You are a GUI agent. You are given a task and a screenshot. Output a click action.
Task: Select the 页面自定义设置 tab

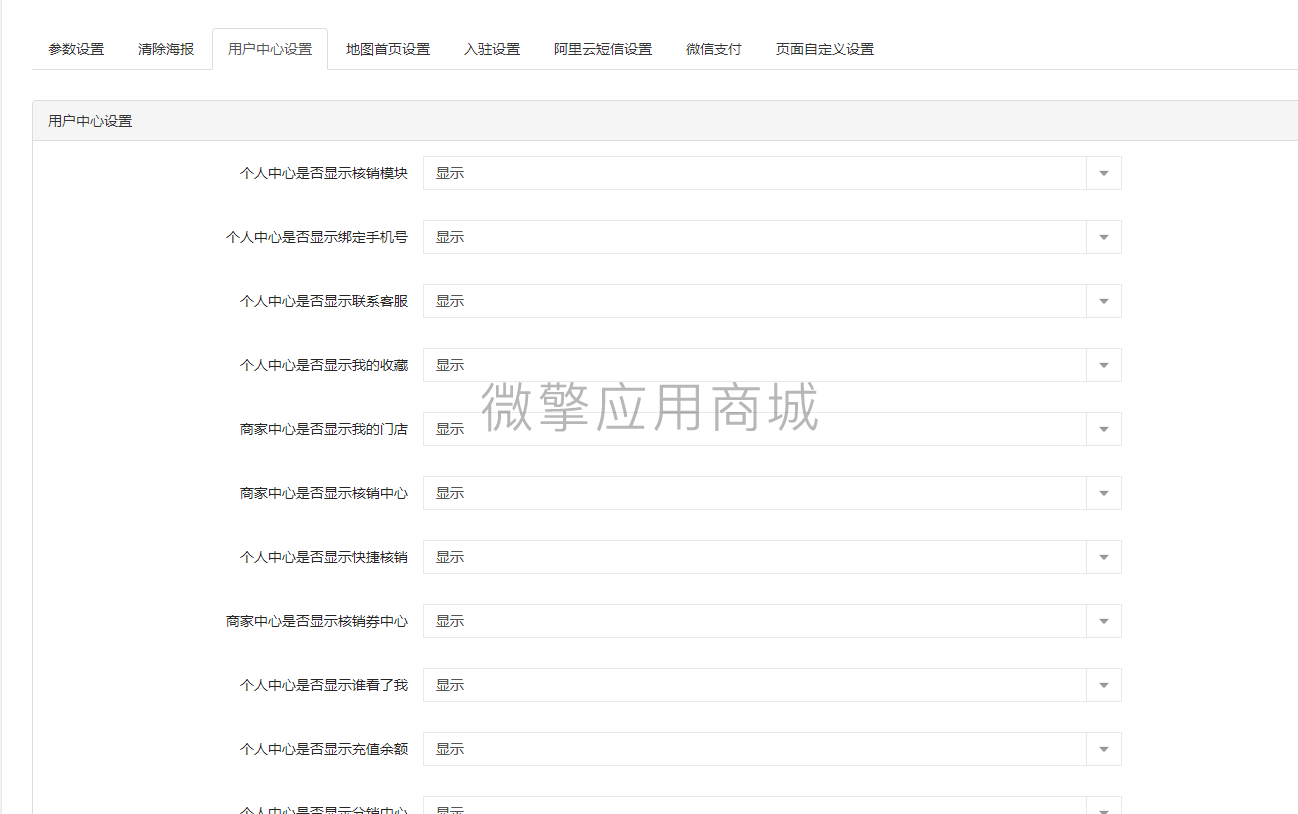[825, 49]
